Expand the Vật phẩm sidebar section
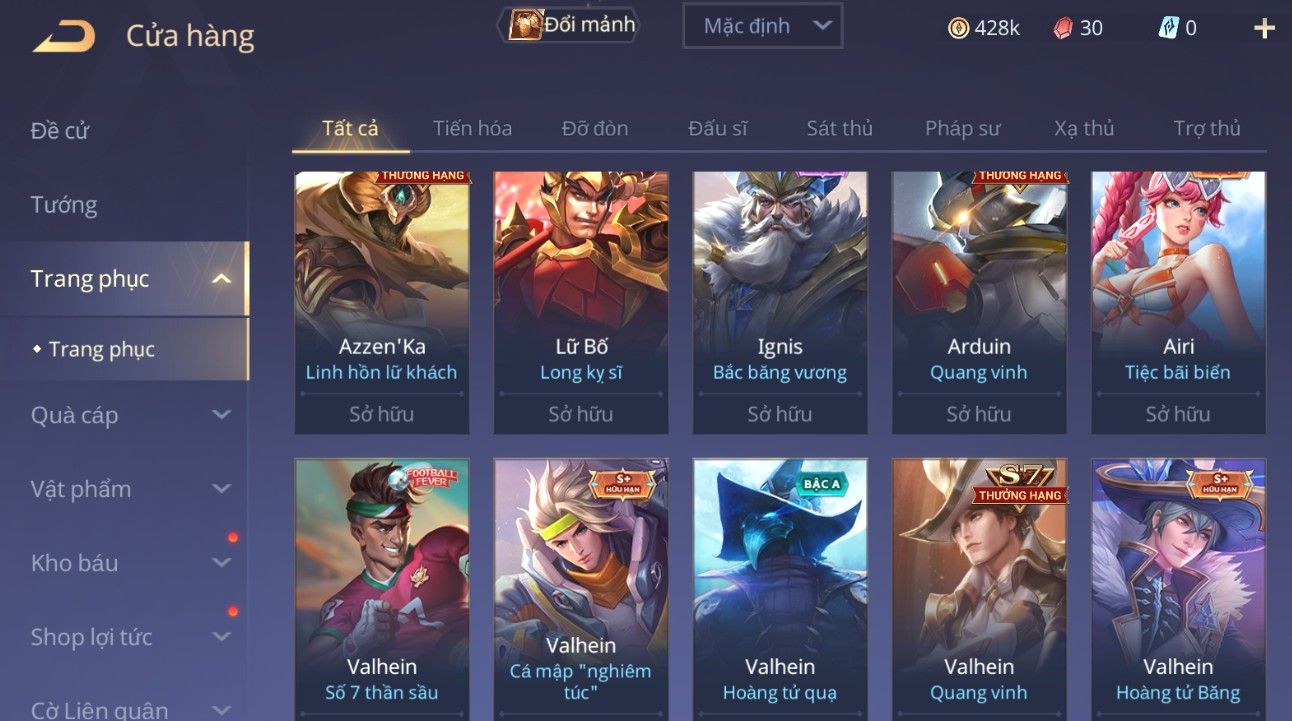Image resolution: width=1292 pixels, height=721 pixels. click(x=222, y=489)
